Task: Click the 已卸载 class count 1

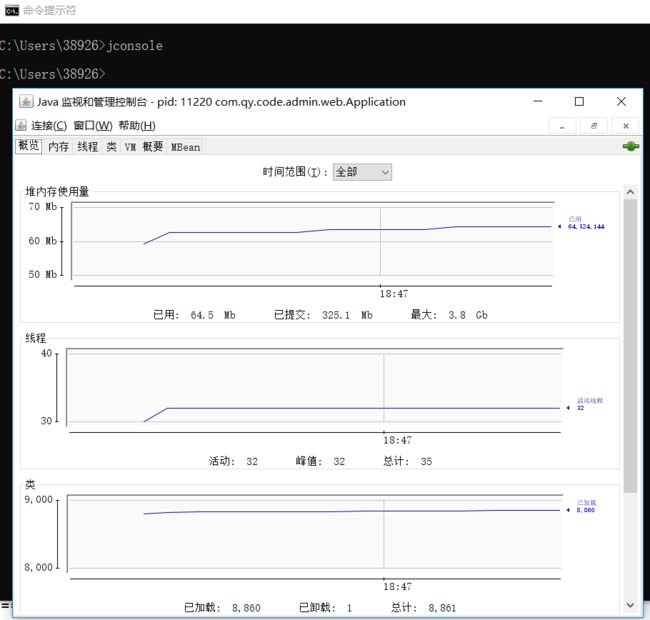Action: click(349, 608)
